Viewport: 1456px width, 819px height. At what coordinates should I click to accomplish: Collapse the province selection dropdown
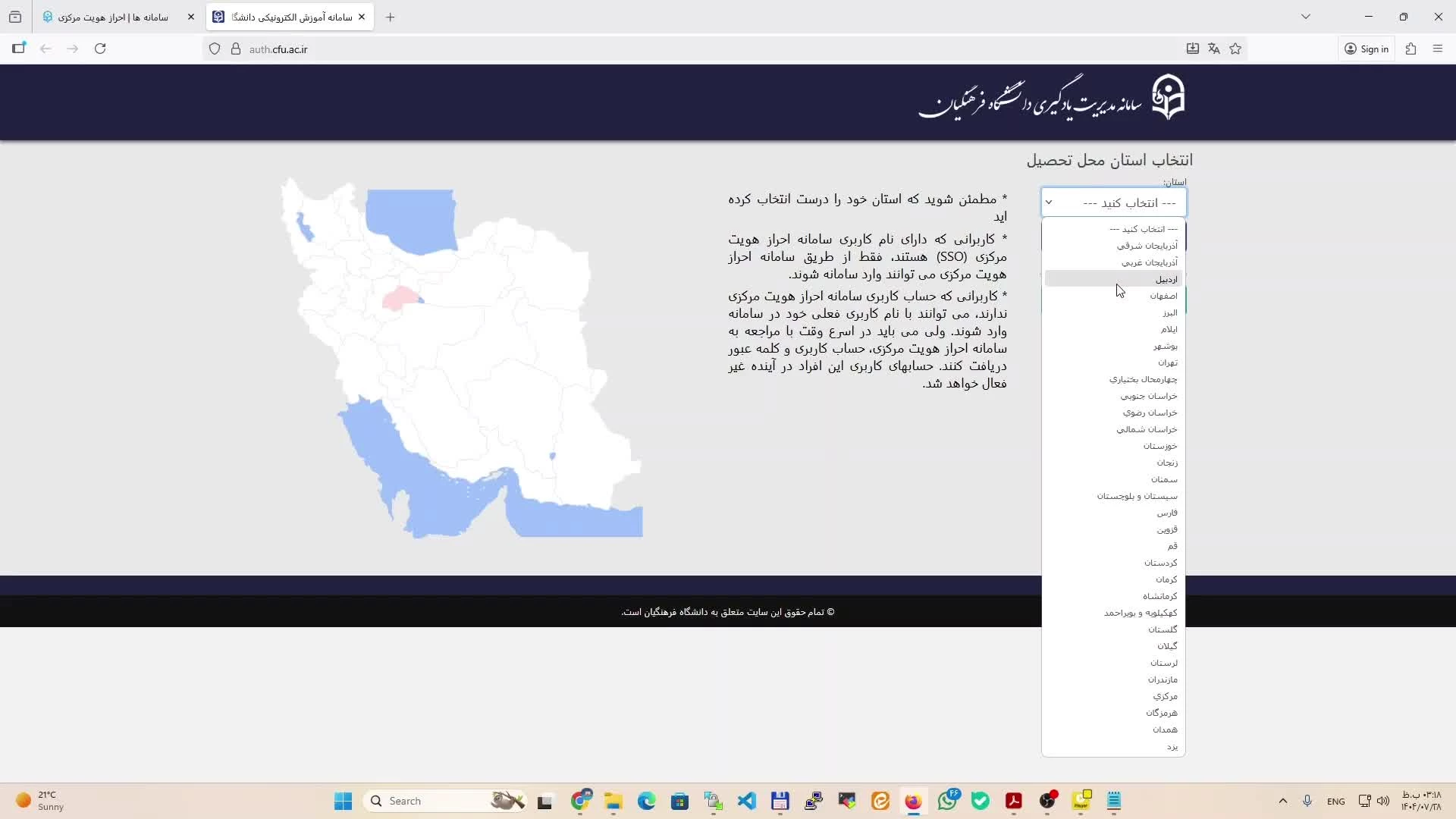pos(1113,202)
